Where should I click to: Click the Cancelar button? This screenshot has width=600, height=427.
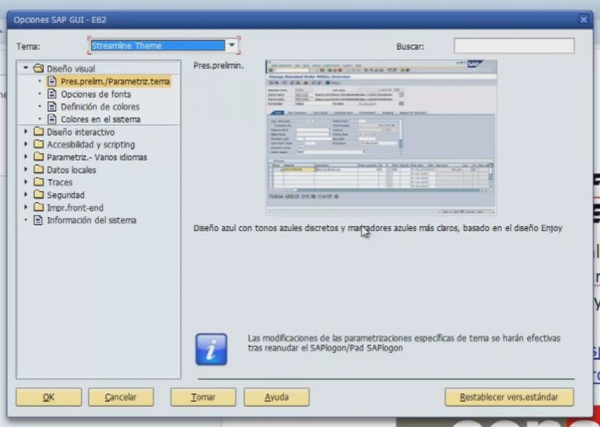tap(121, 397)
